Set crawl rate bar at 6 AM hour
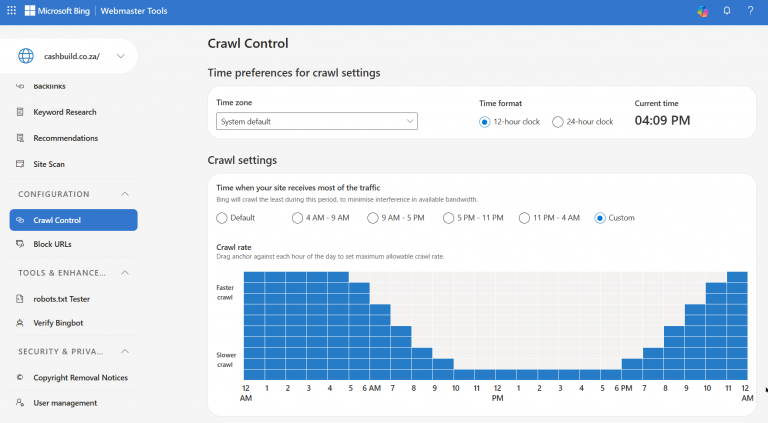Image resolution: width=768 pixels, height=423 pixels. click(x=380, y=342)
